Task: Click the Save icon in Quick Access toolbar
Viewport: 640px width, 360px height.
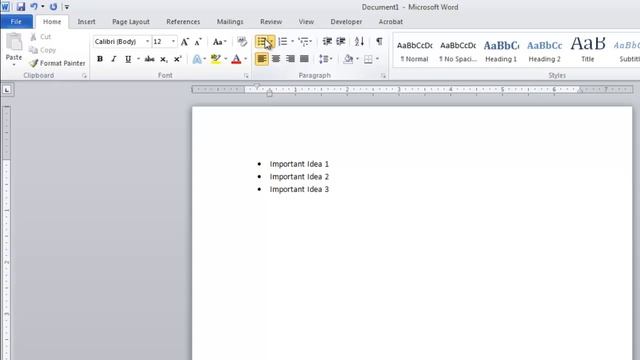Action: [x=20, y=7]
